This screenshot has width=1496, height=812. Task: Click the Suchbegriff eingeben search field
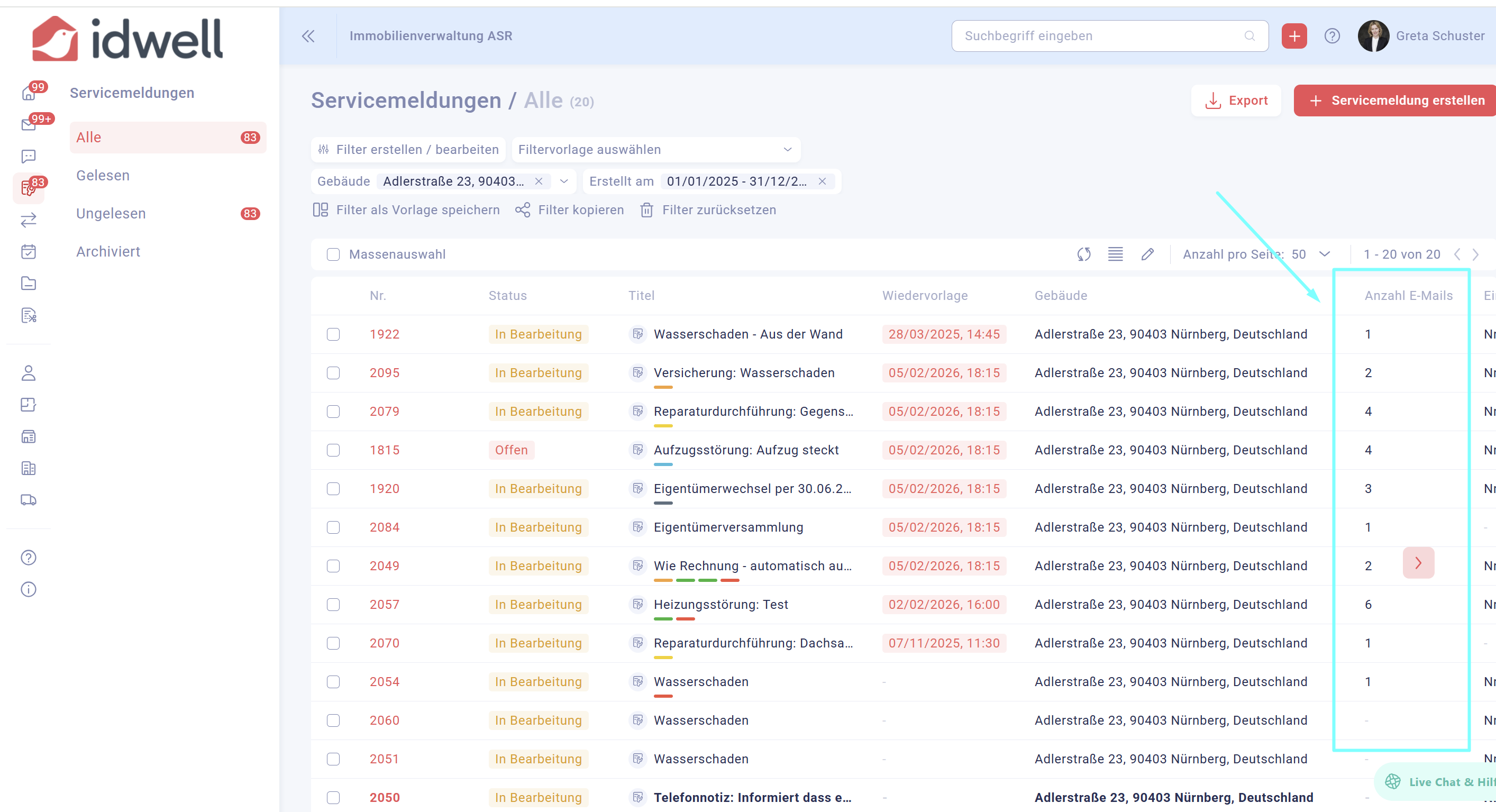[1103, 36]
